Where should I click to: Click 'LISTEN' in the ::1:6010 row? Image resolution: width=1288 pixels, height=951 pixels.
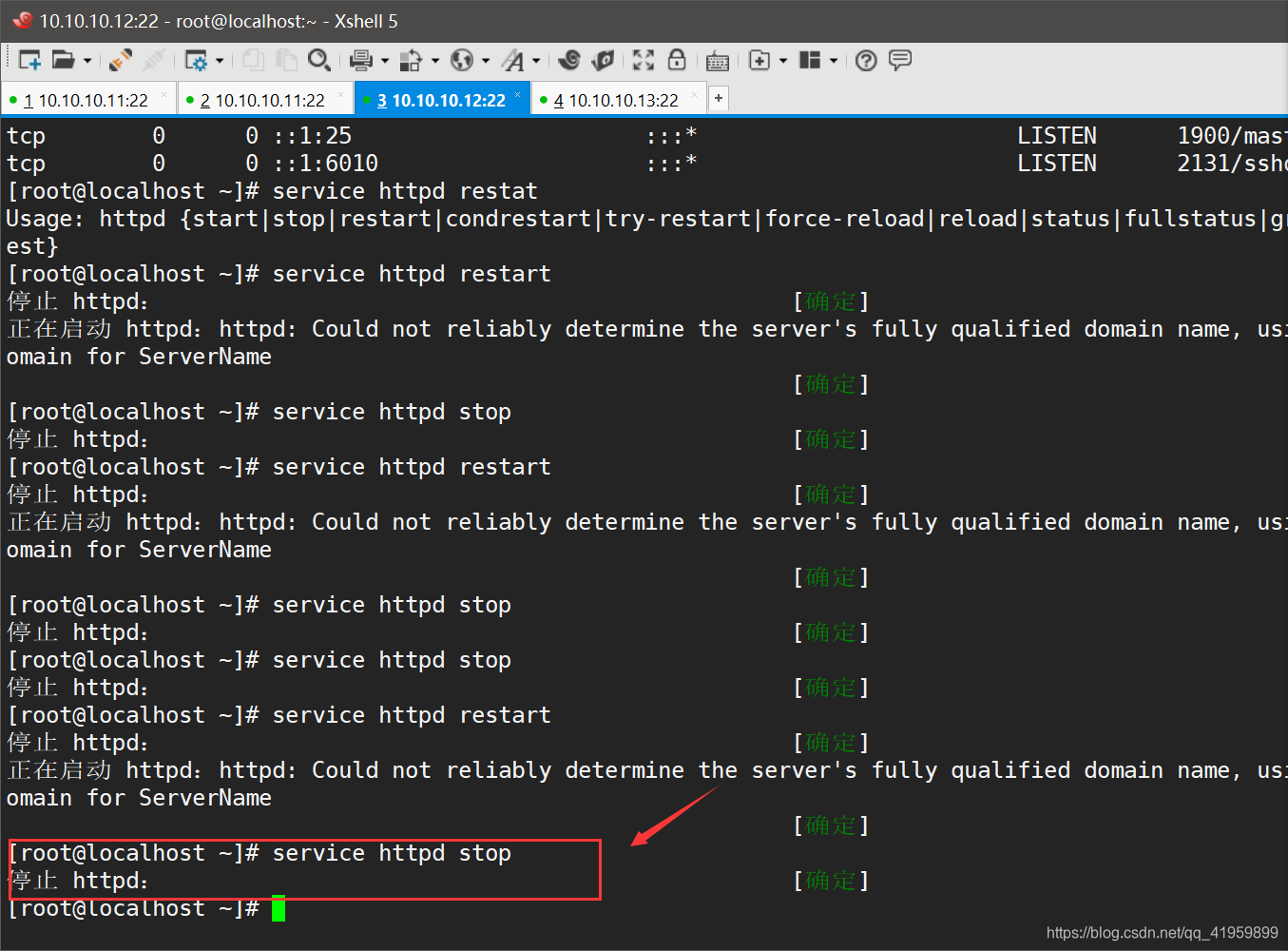click(1057, 164)
